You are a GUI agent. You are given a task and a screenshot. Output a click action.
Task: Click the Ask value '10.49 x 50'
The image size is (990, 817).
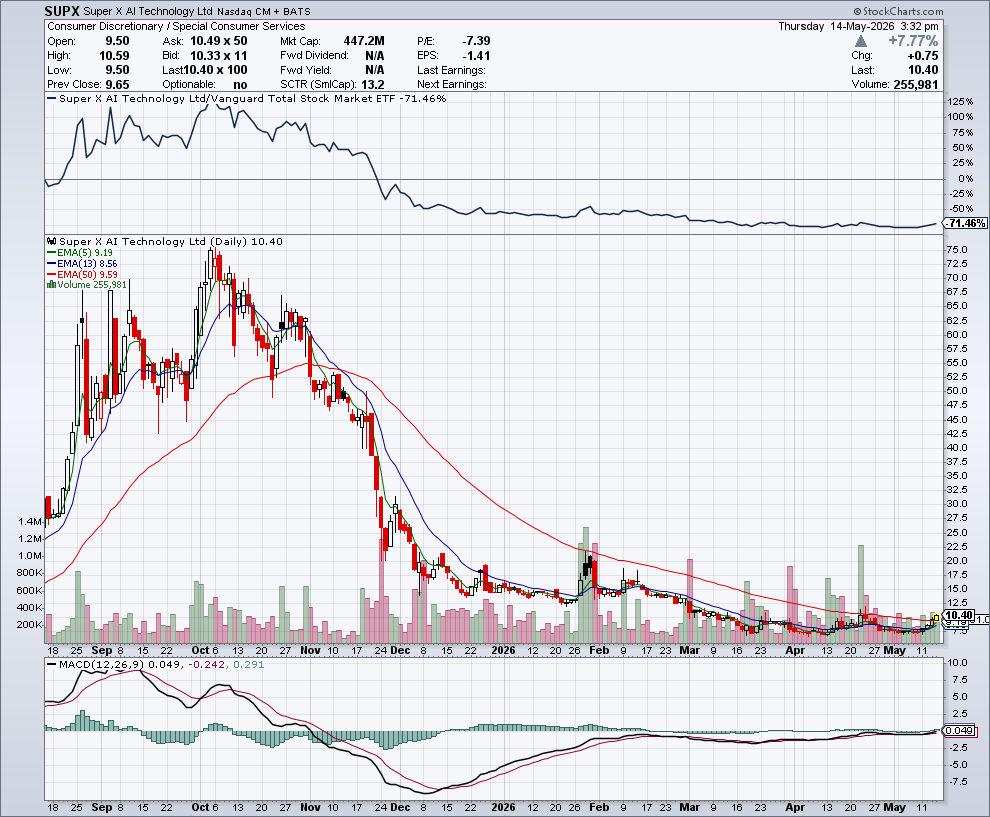click(218, 41)
